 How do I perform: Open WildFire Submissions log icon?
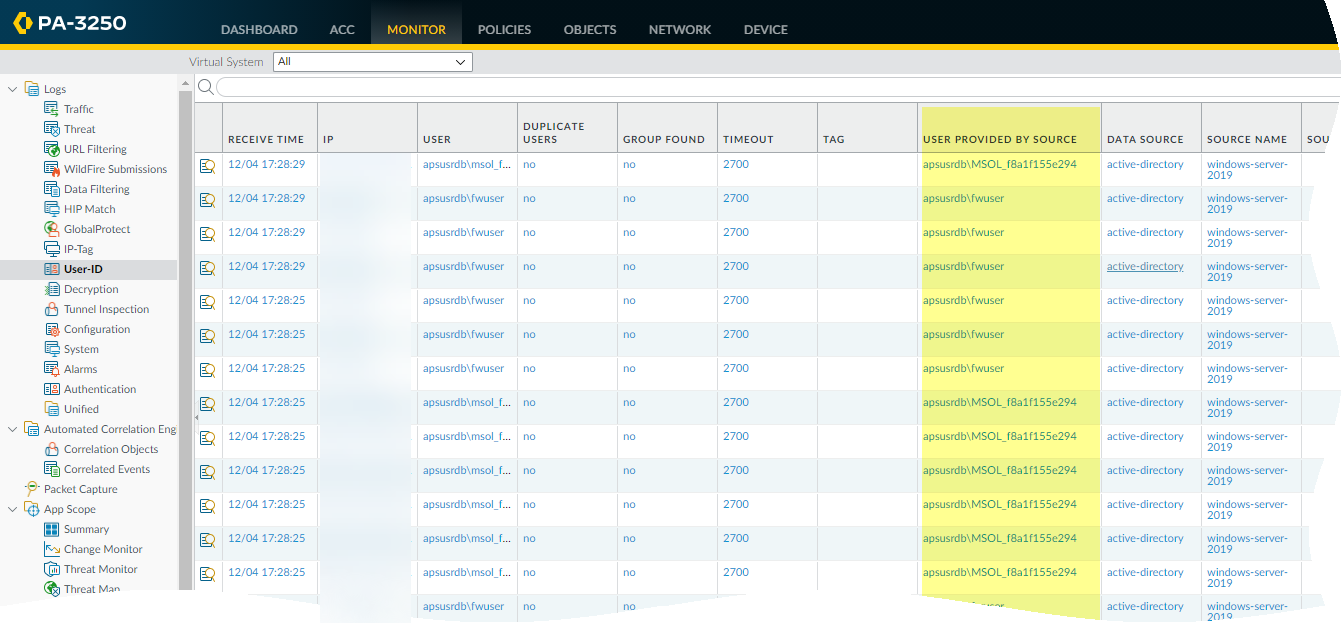(52, 169)
